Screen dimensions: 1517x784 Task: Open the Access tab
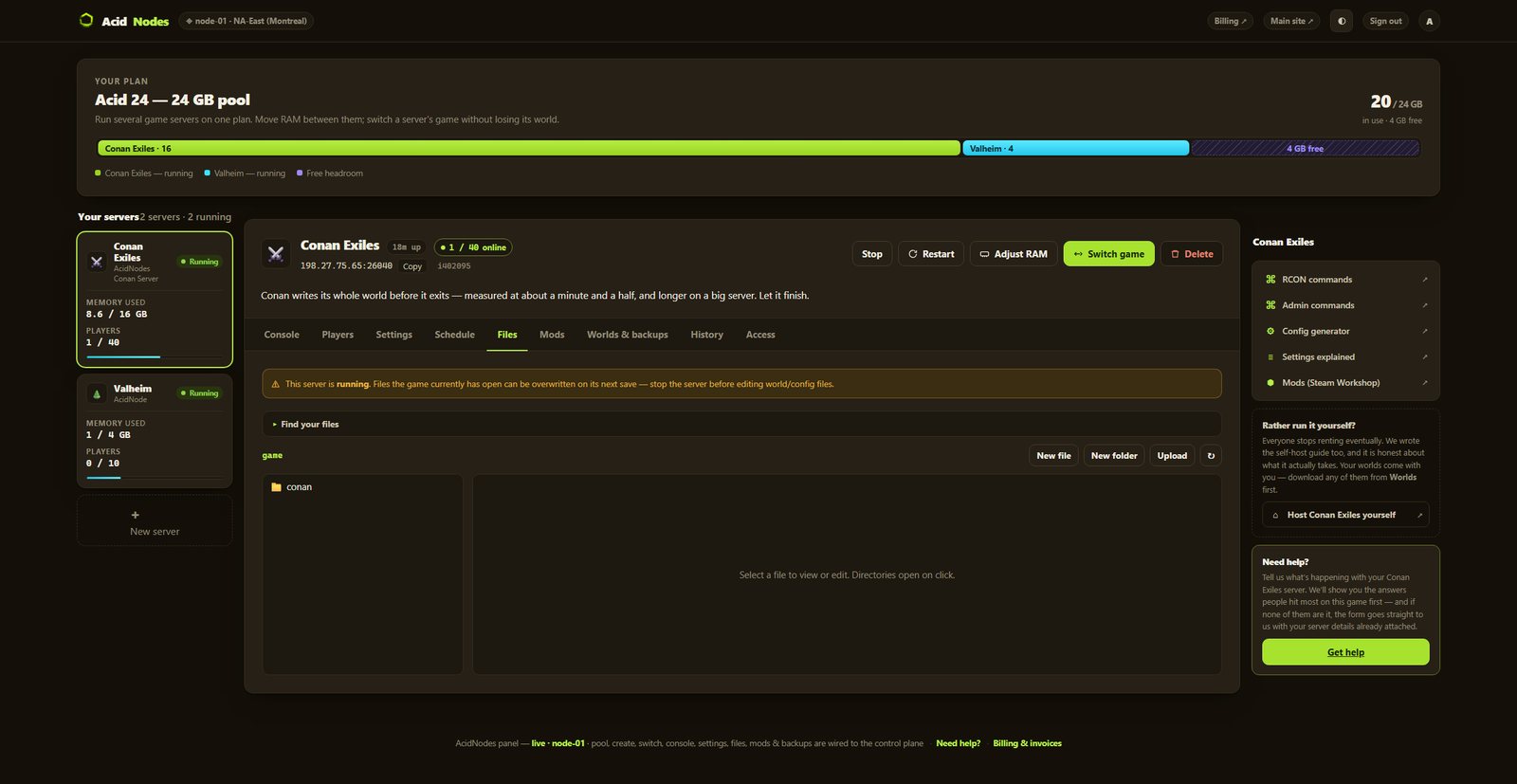760,335
